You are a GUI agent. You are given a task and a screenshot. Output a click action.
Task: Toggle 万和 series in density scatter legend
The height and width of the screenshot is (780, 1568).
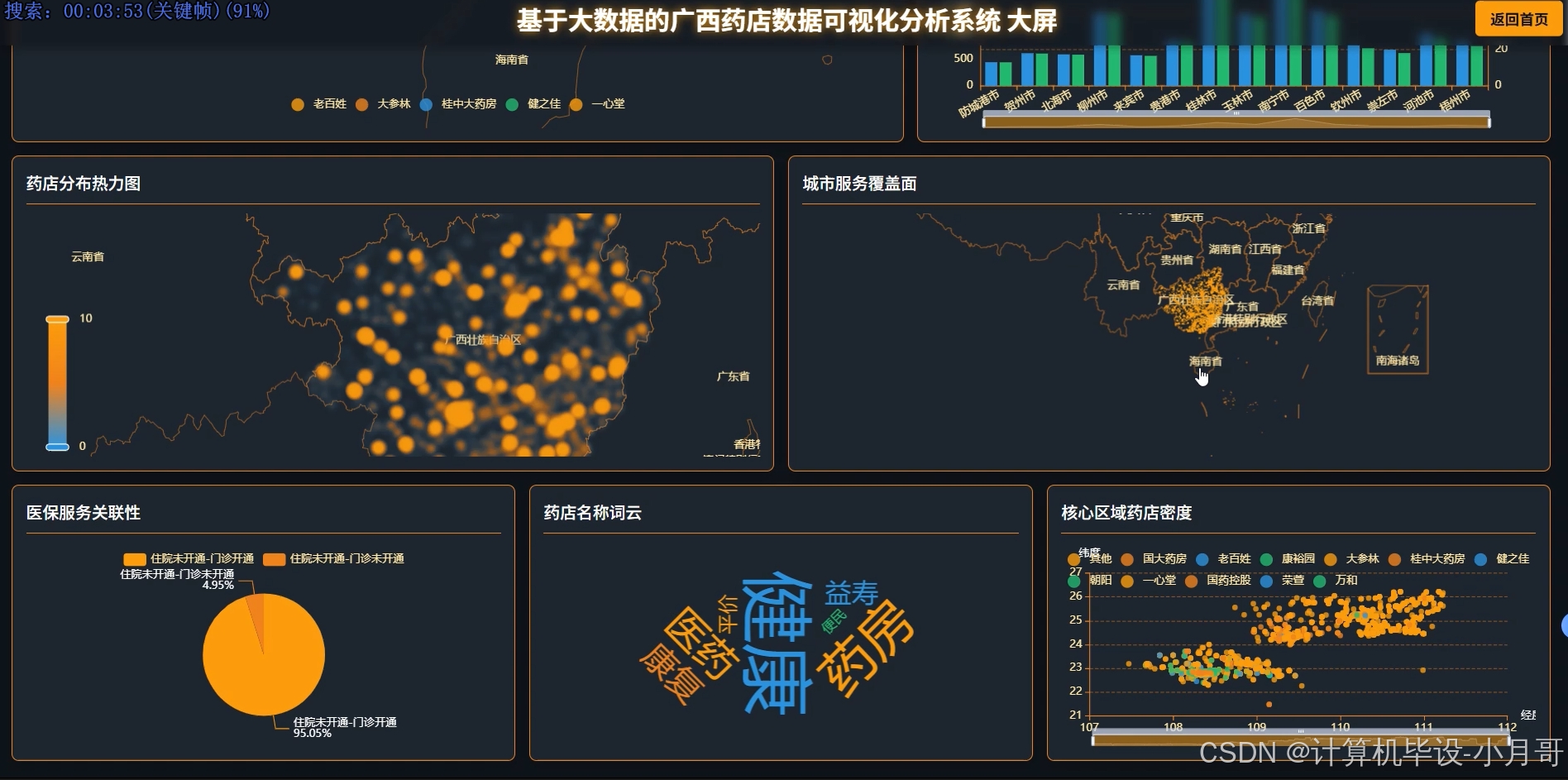(1335, 581)
